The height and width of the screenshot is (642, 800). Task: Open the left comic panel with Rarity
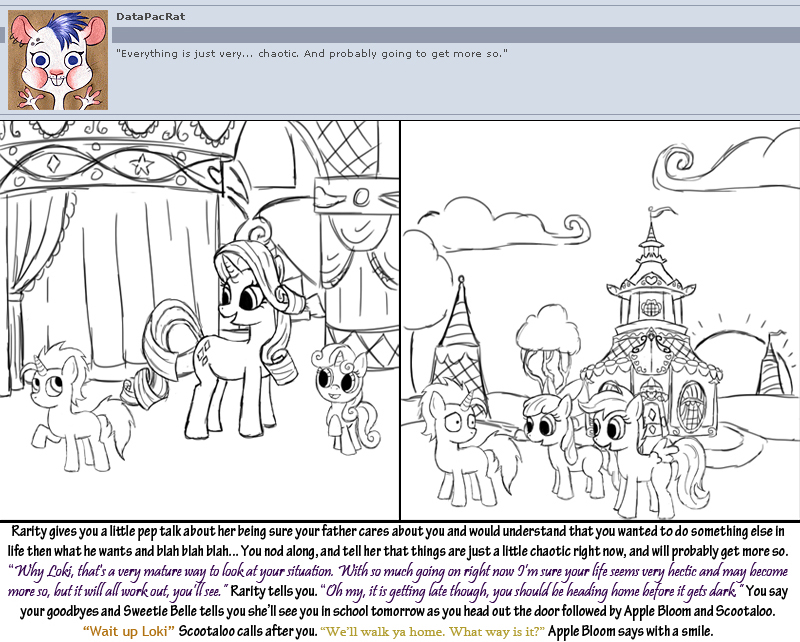tap(199, 320)
